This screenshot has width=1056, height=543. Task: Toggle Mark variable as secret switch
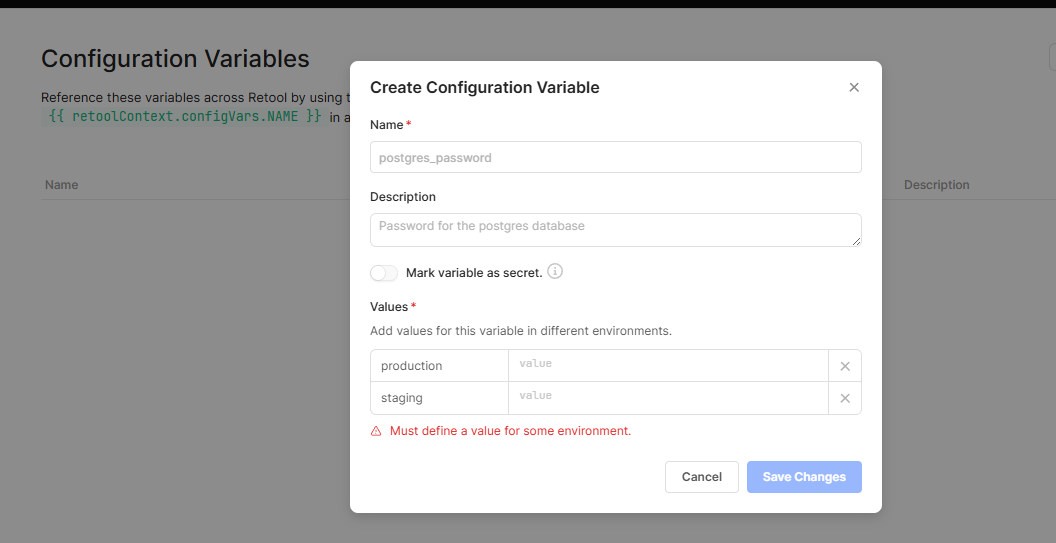coord(384,273)
